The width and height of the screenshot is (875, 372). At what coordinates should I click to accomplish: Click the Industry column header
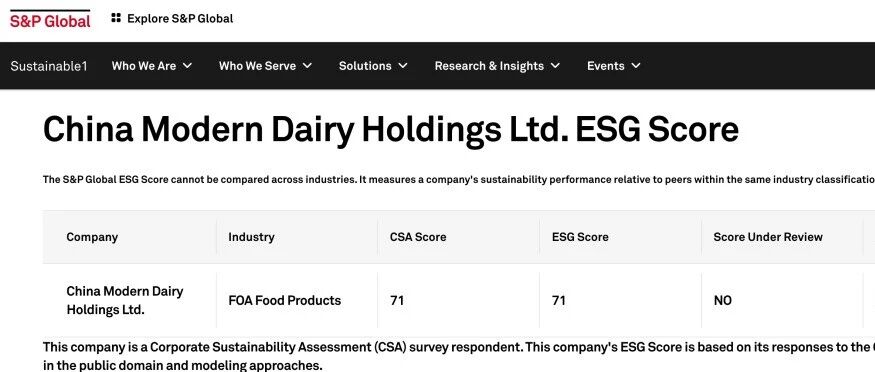[251, 237]
